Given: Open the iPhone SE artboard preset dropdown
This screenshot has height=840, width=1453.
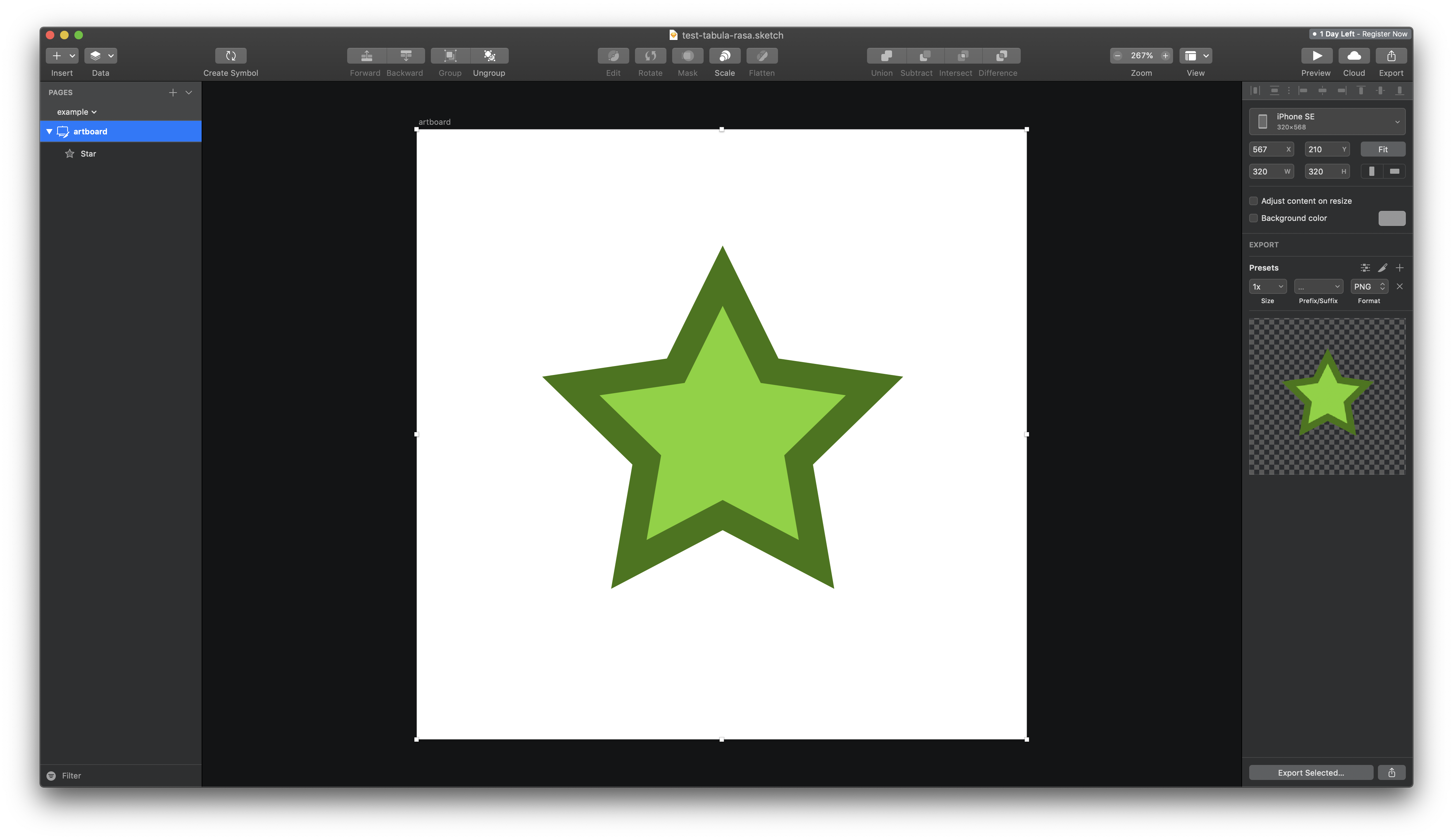Looking at the screenshot, I should tap(1327, 122).
